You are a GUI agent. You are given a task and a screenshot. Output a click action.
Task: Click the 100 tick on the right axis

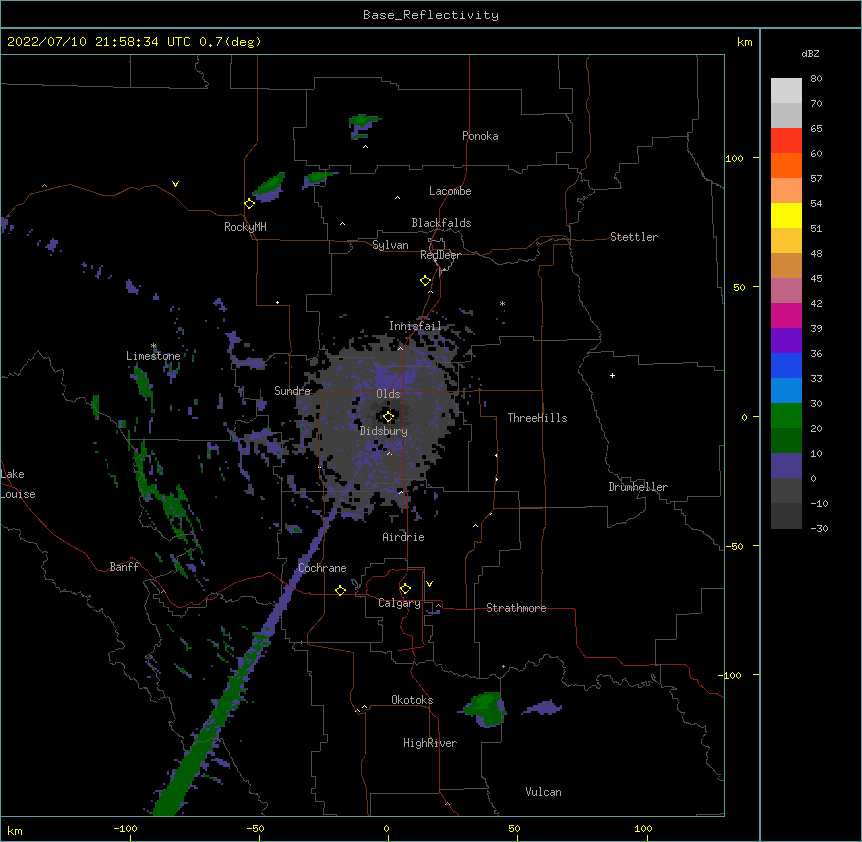pos(734,158)
